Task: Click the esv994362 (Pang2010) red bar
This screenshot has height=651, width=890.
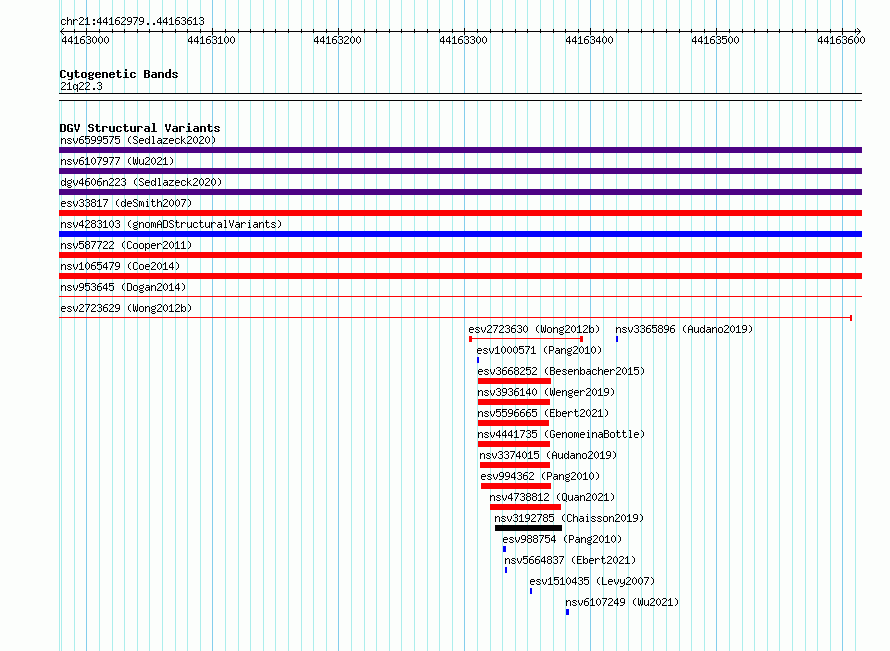Action: (516, 486)
